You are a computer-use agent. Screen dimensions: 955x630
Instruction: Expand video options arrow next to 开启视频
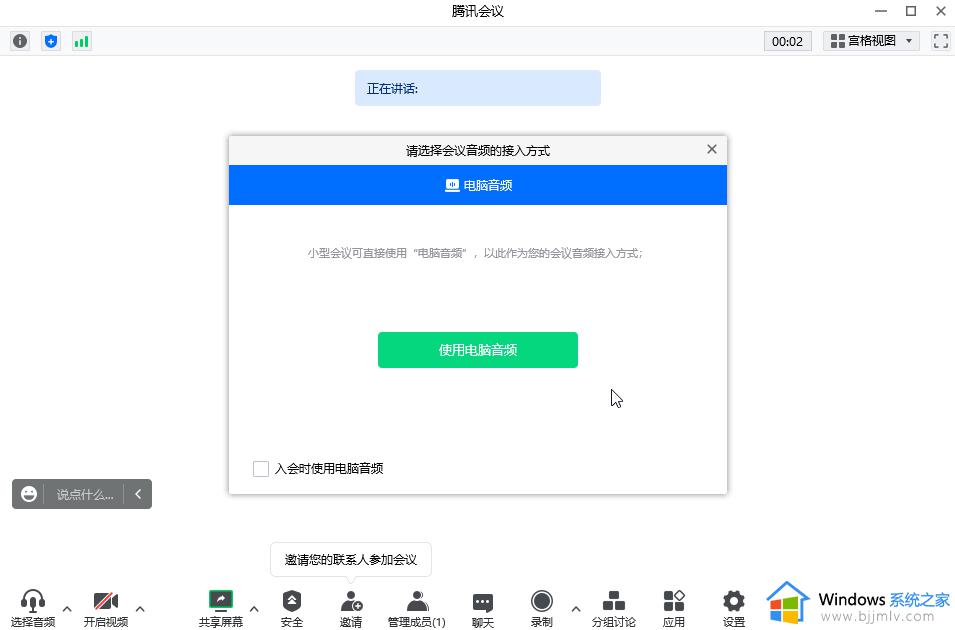coord(140,609)
